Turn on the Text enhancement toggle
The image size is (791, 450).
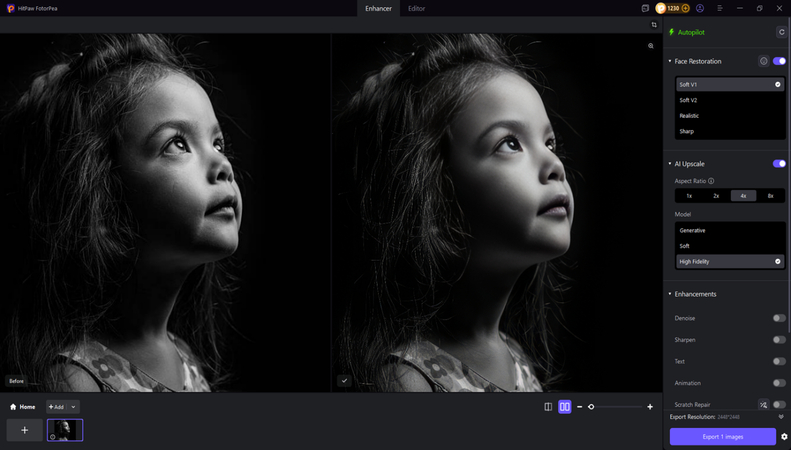click(779, 361)
